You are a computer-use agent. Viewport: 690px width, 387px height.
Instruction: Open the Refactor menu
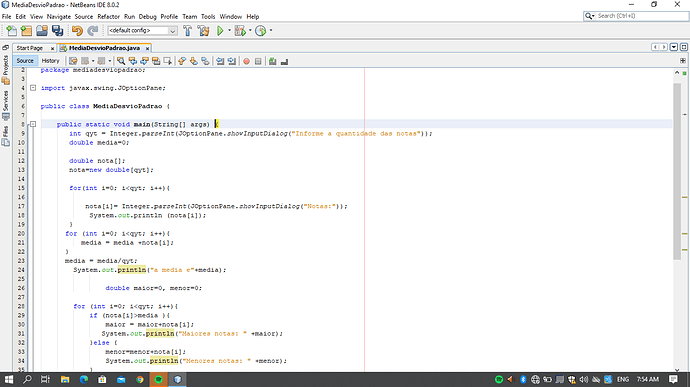coord(108,17)
